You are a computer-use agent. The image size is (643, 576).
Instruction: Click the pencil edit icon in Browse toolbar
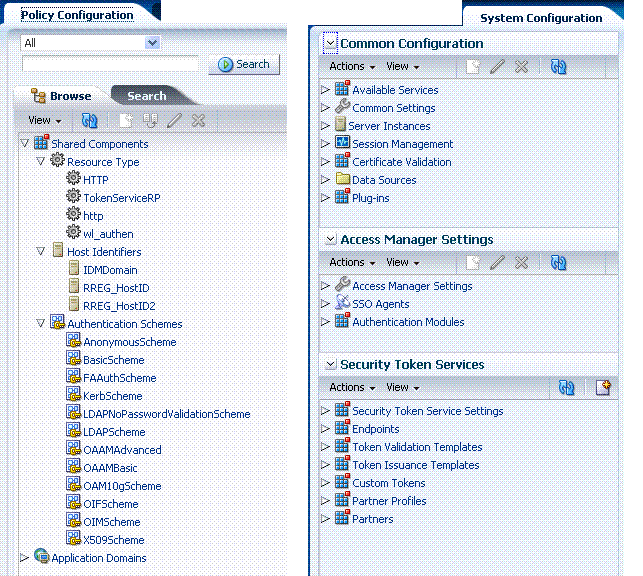tap(174, 120)
